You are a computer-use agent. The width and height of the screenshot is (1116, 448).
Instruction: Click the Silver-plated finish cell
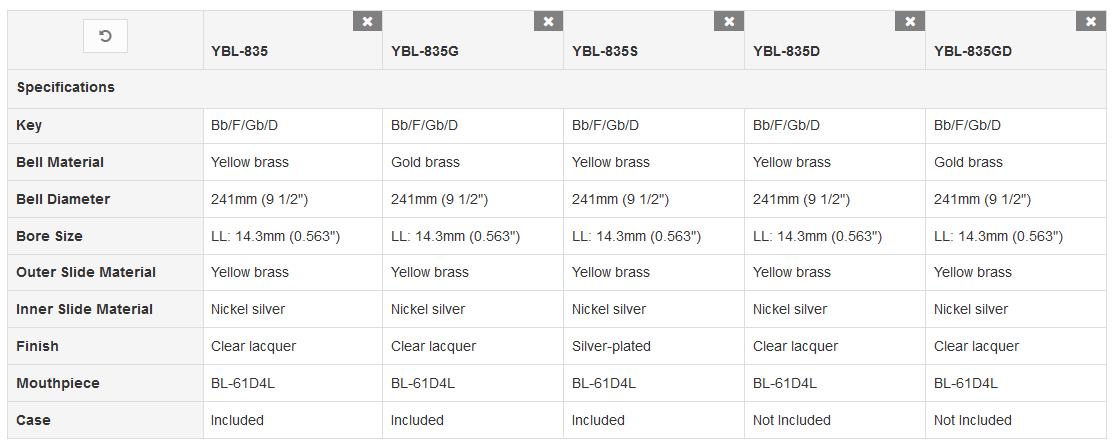pos(611,346)
